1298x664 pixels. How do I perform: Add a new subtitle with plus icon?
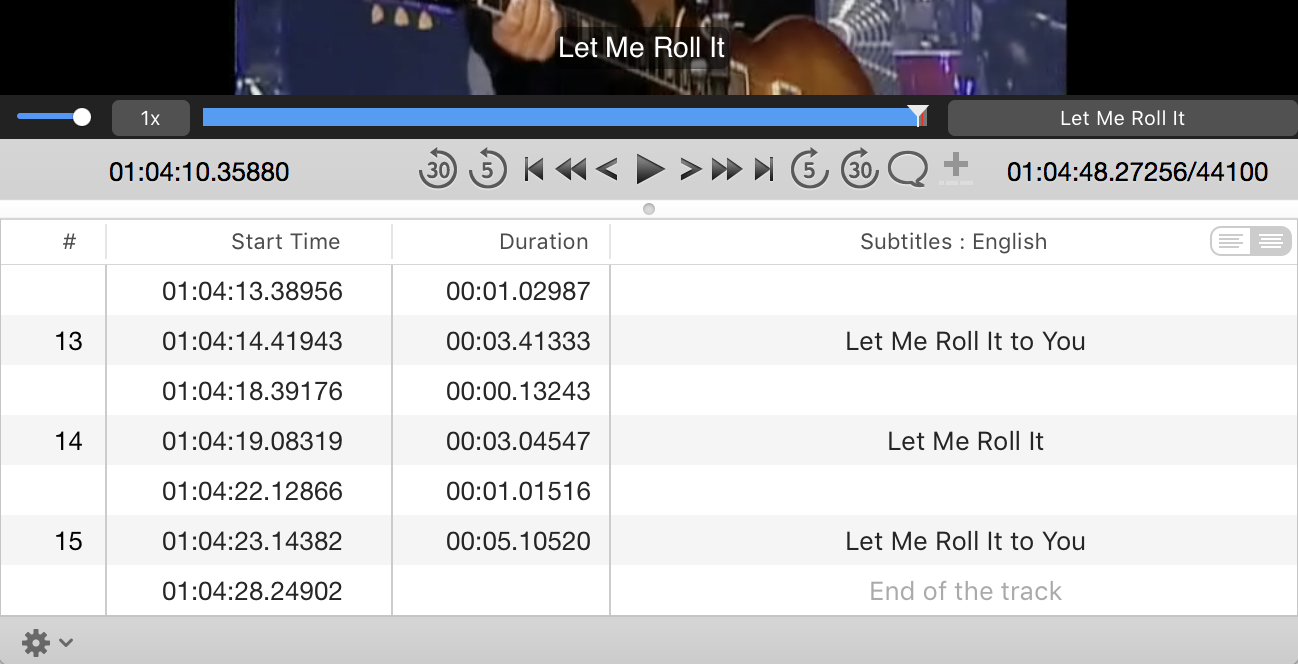pos(956,168)
